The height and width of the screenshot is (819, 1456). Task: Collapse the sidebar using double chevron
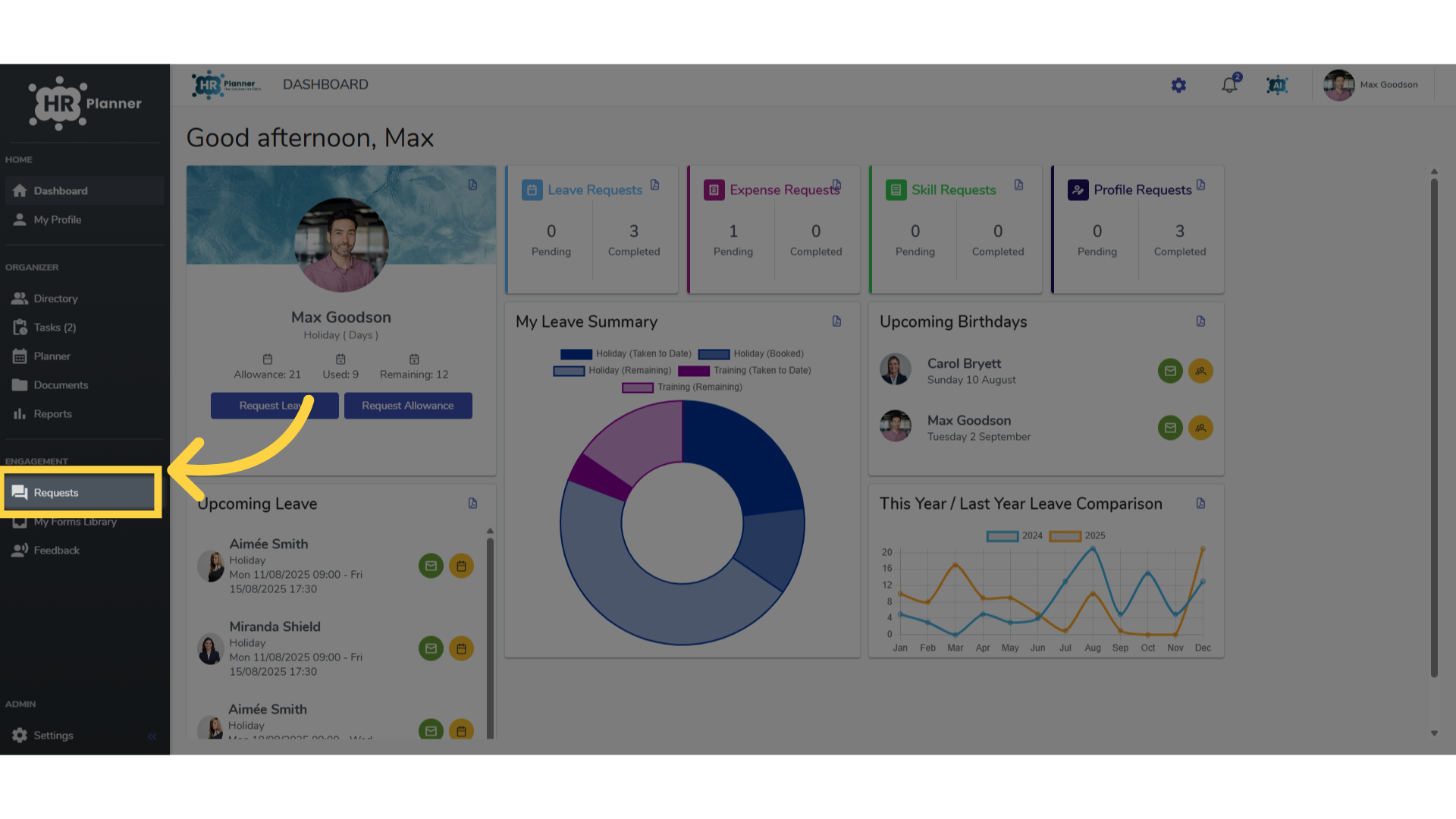tap(152, 736)
